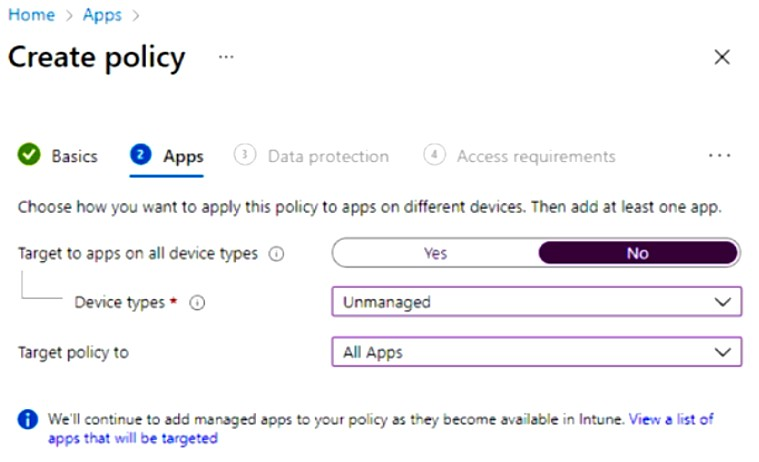Click the step 2 Apps number icon

[141, 155]
